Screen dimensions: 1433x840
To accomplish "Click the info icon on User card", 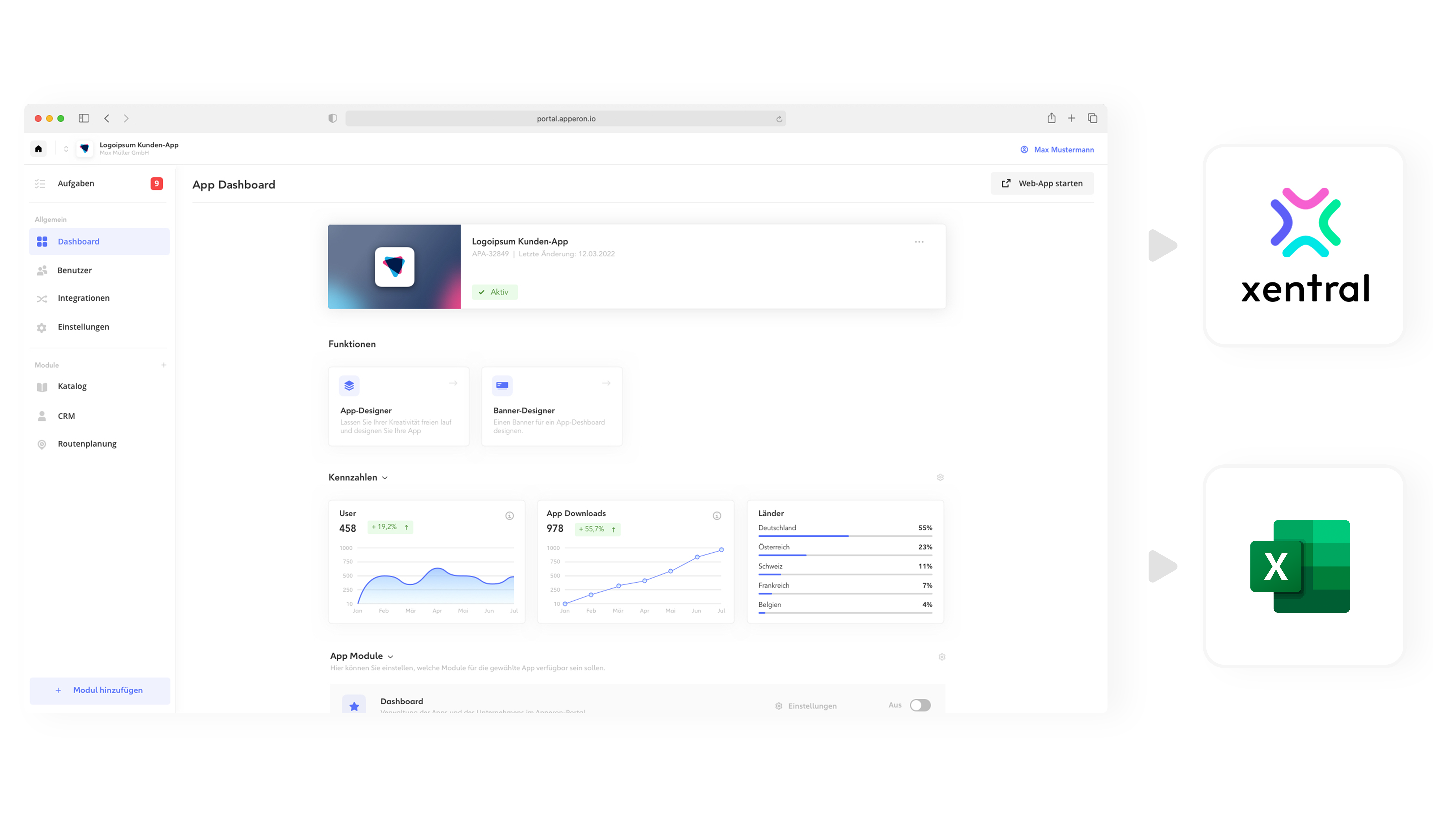I will coord(509,516).
